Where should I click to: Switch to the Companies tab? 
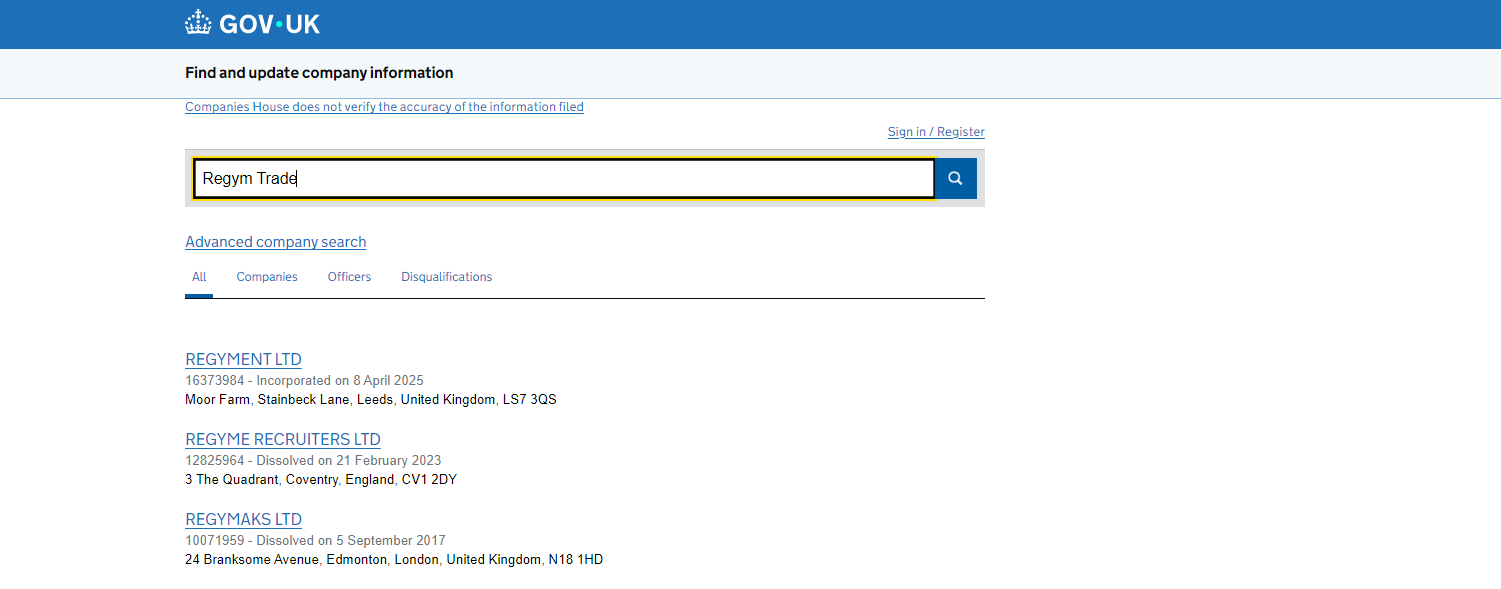click(x=267, y=277)
